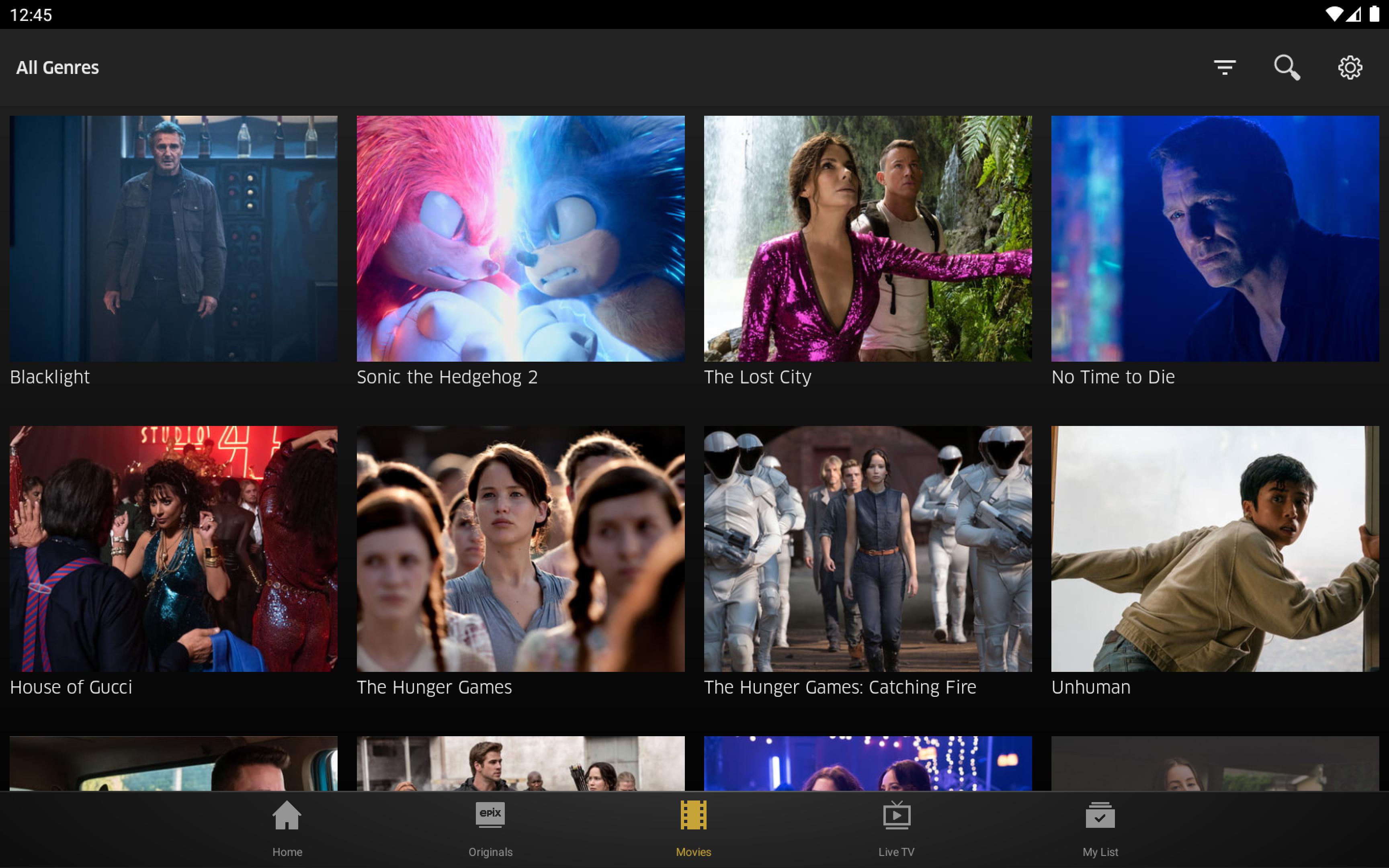Switch to the My List tab label
Screen dimensions: 1389x868
pos(1100,852)
